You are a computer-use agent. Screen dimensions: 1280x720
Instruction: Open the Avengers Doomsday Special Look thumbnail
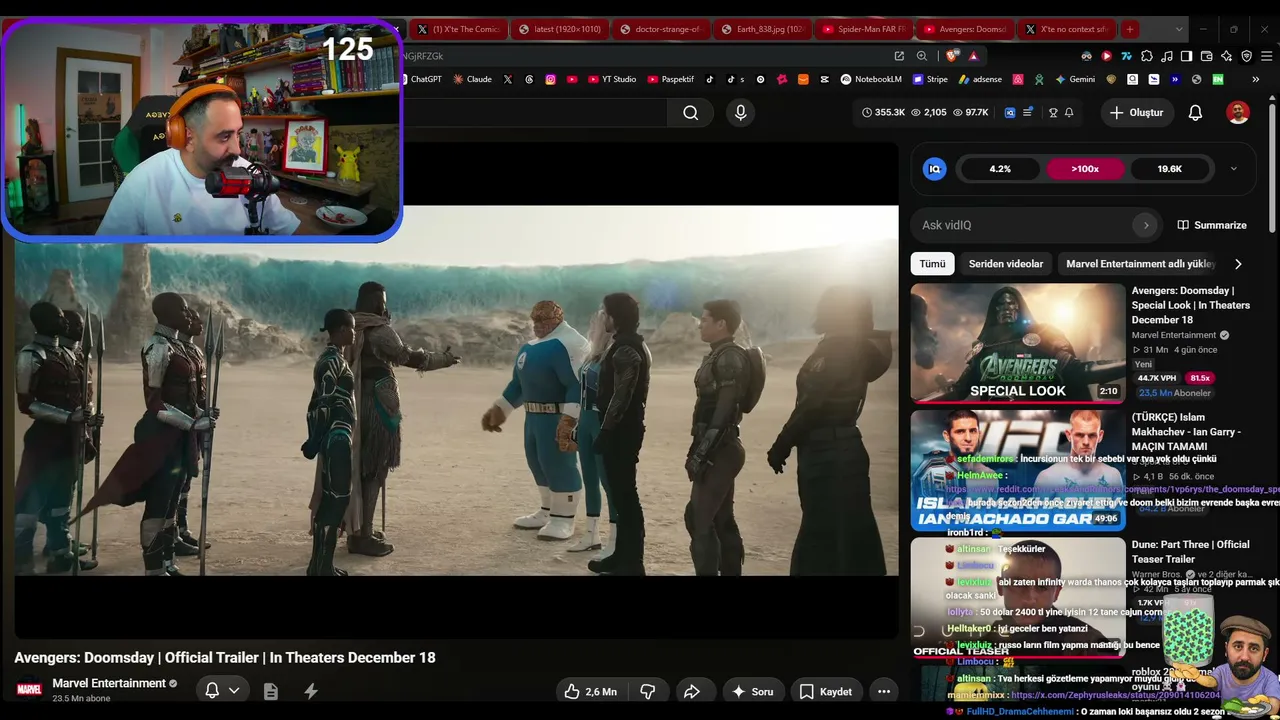(x=1018, y=343)
